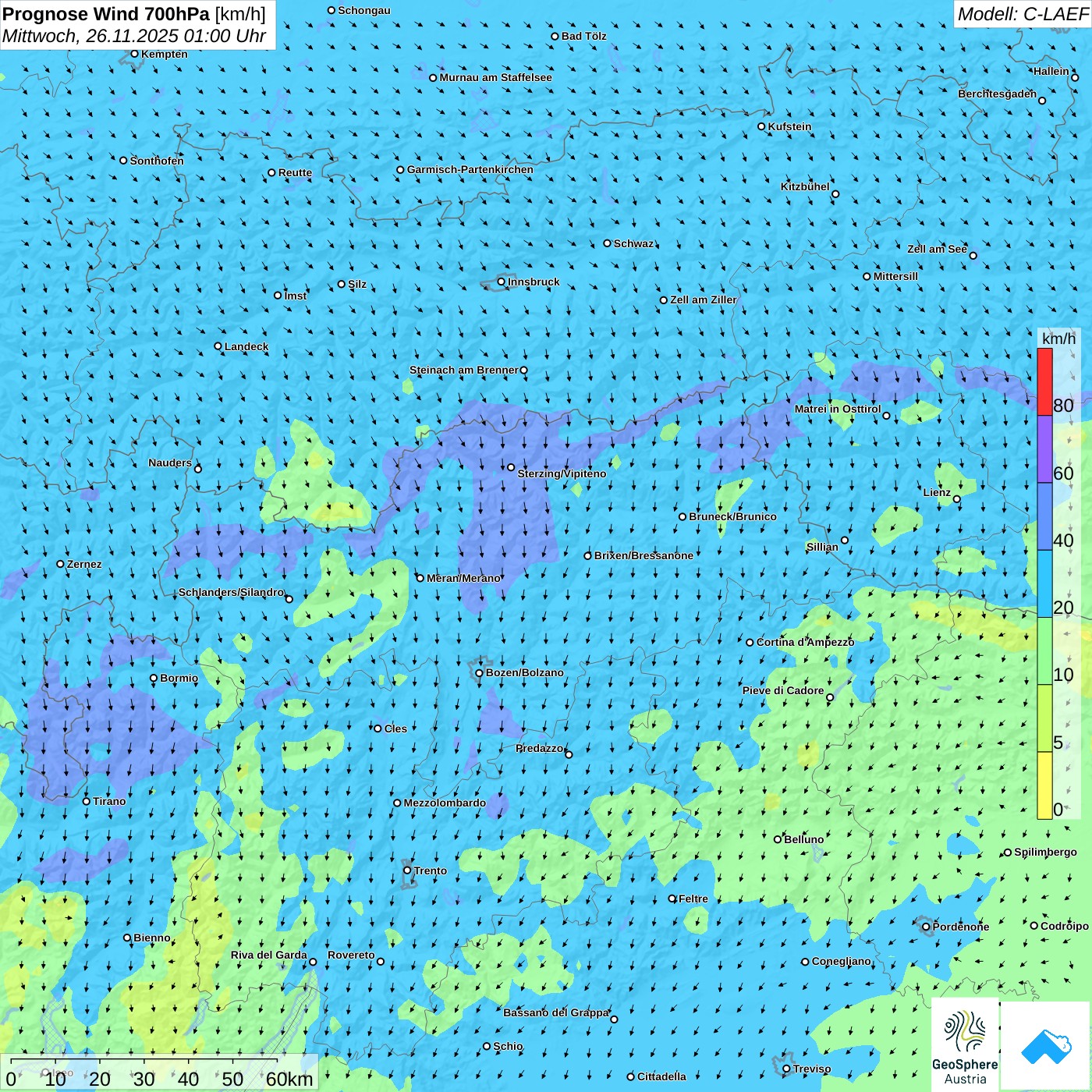Click the date 'Mittwoch, 26.11.2025 01:00 Uhr'

pos(134,36)
